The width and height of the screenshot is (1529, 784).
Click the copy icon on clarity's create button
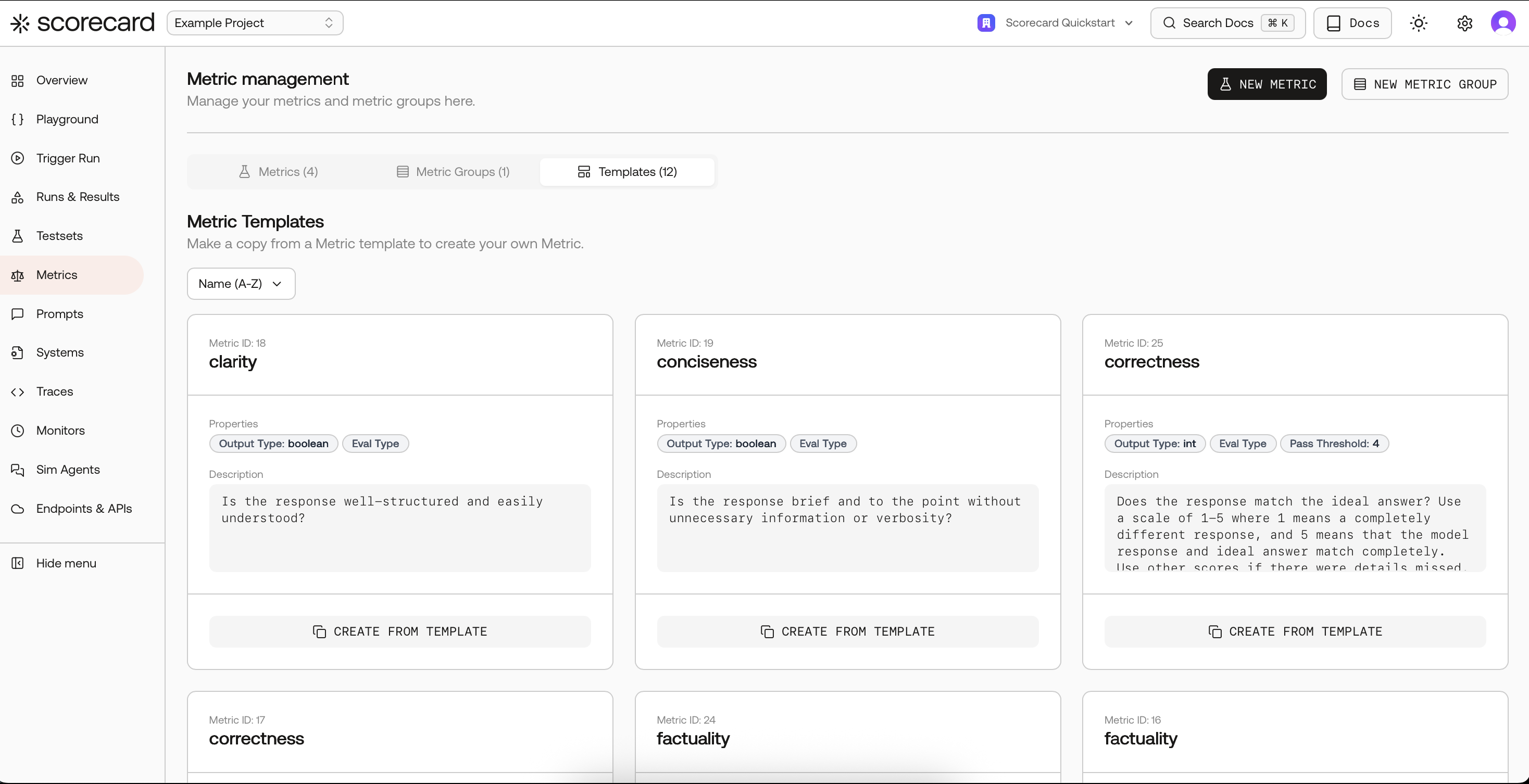(319, 631)
